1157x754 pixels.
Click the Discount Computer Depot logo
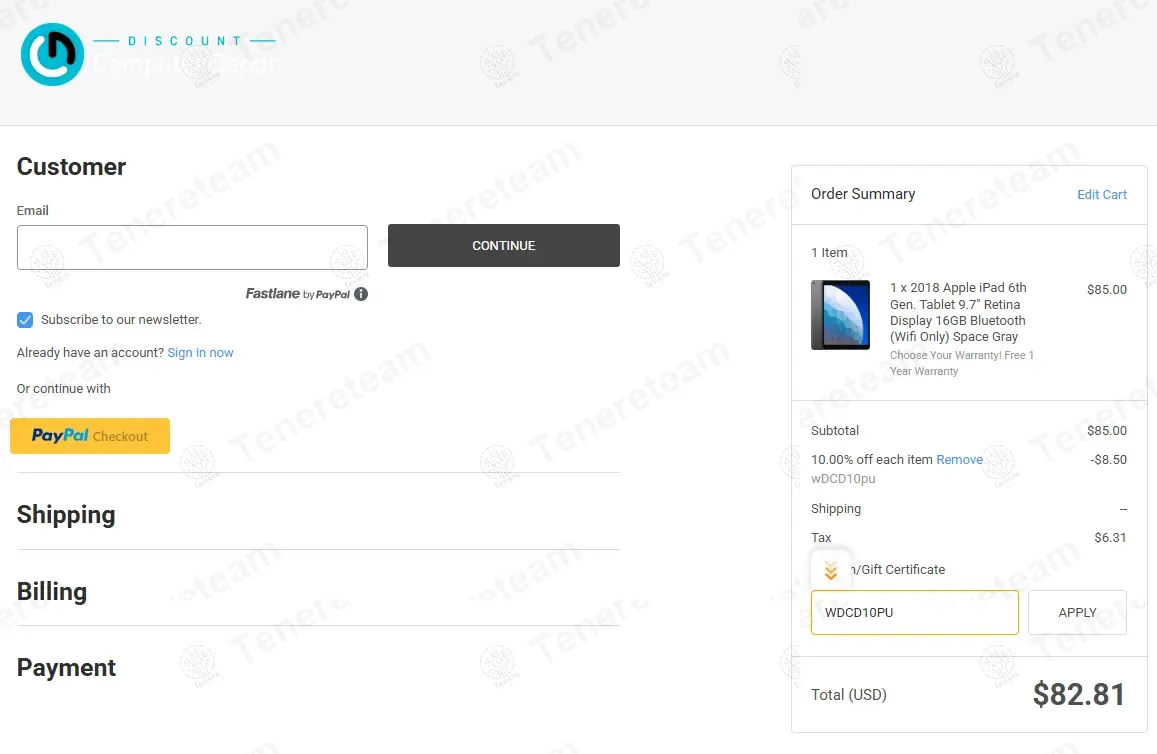(148, 54)
